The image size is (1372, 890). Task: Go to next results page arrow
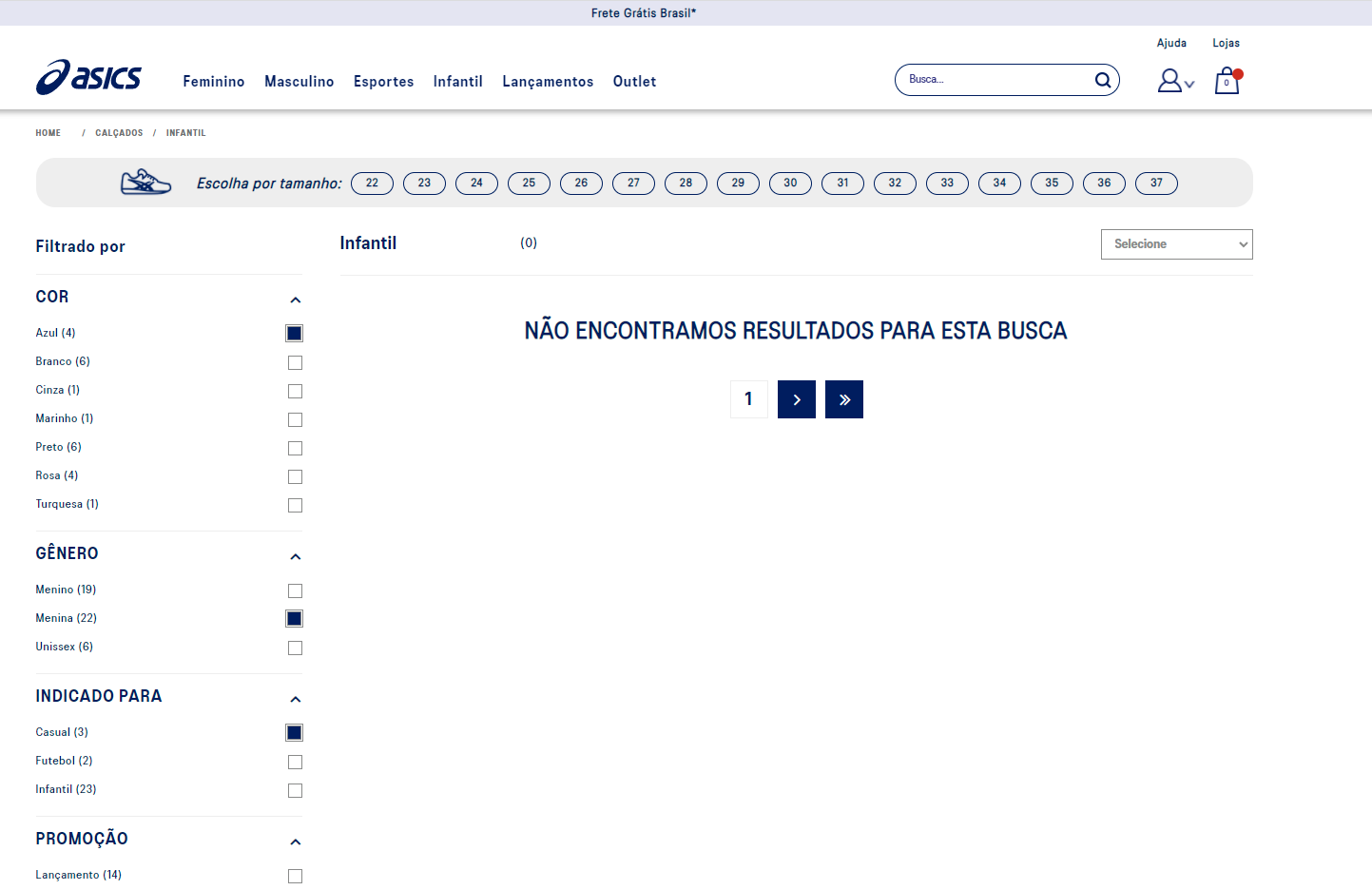pos(797,399)
